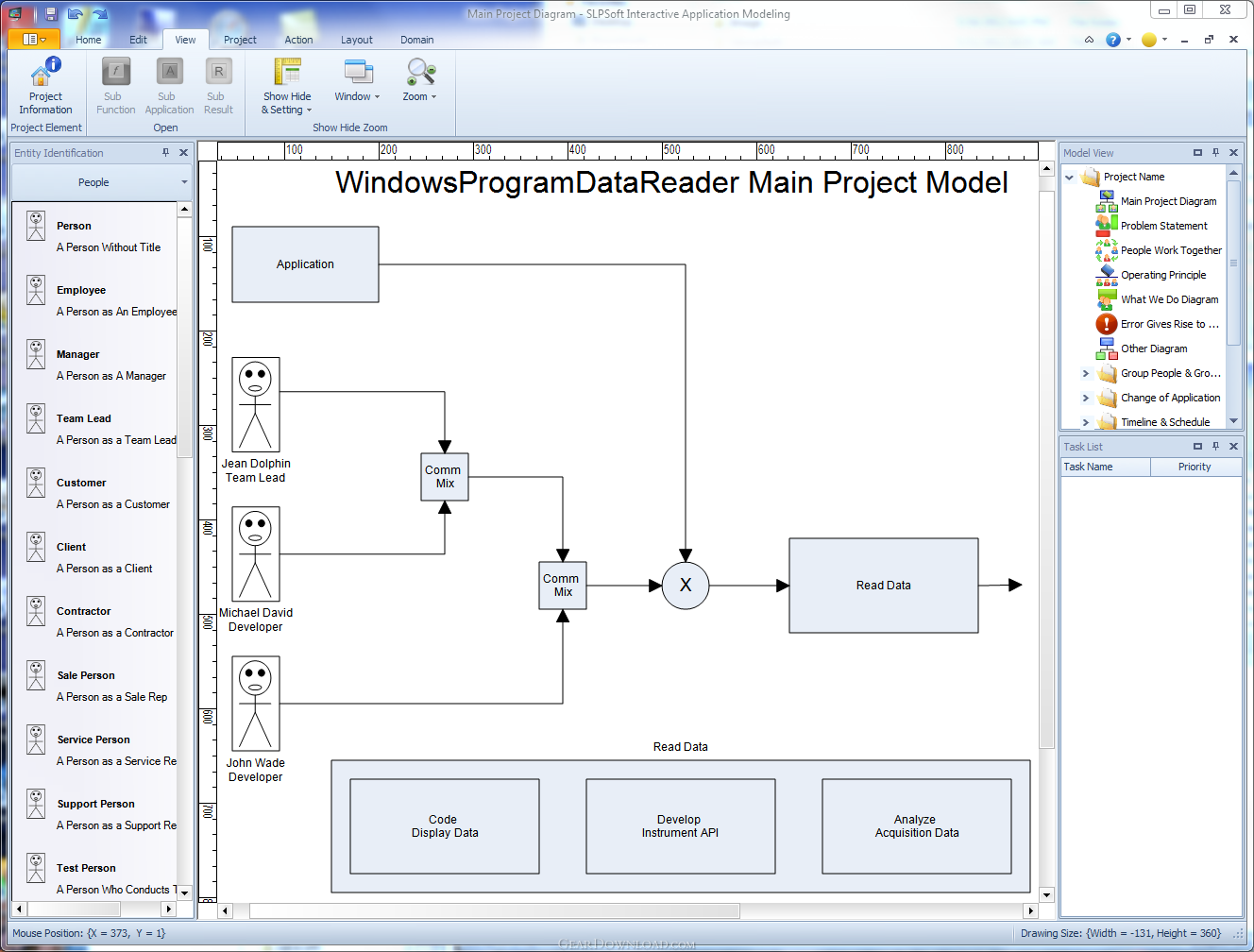Open the People category dropdown

[101, 182]
